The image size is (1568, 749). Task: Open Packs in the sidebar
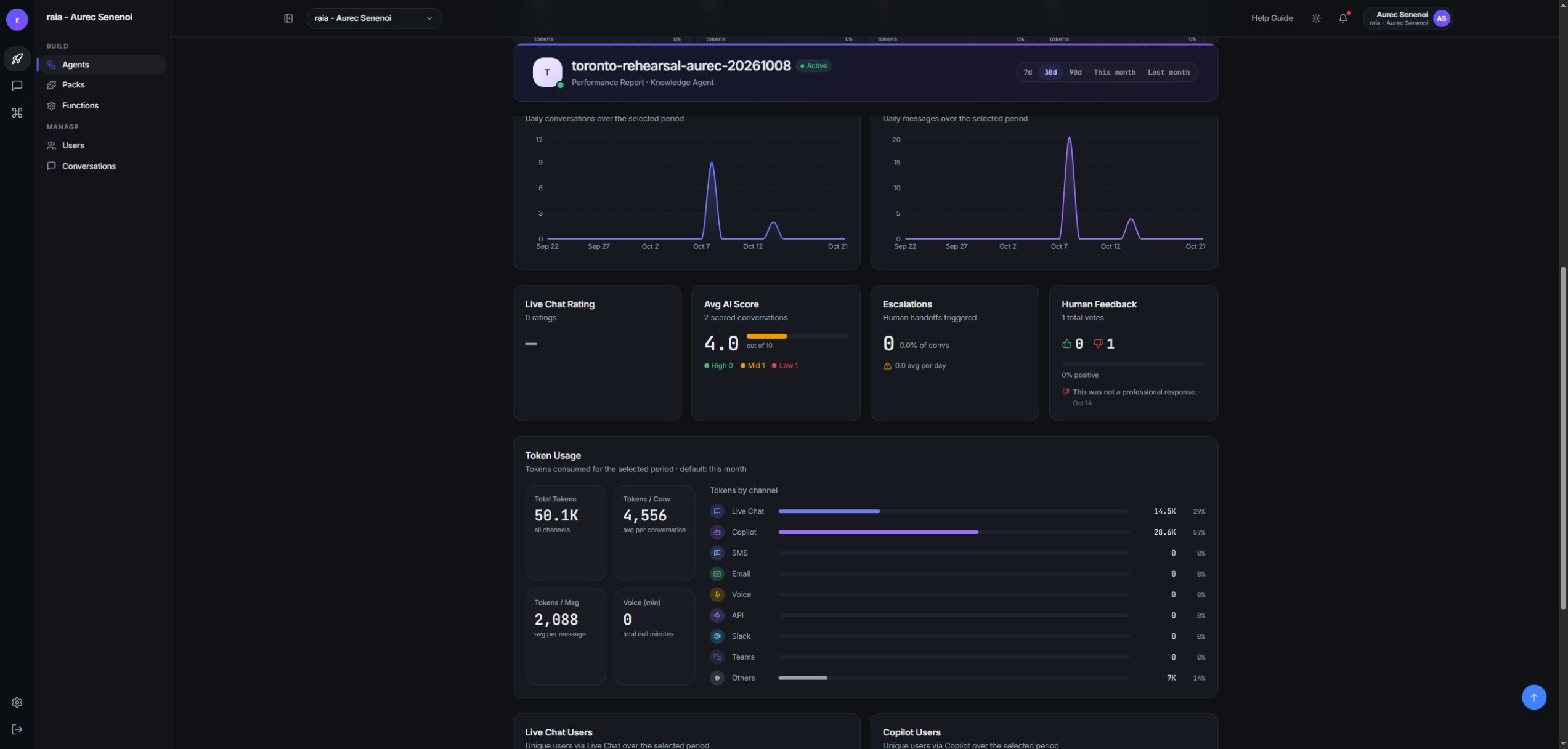click(x=102, y=85)
